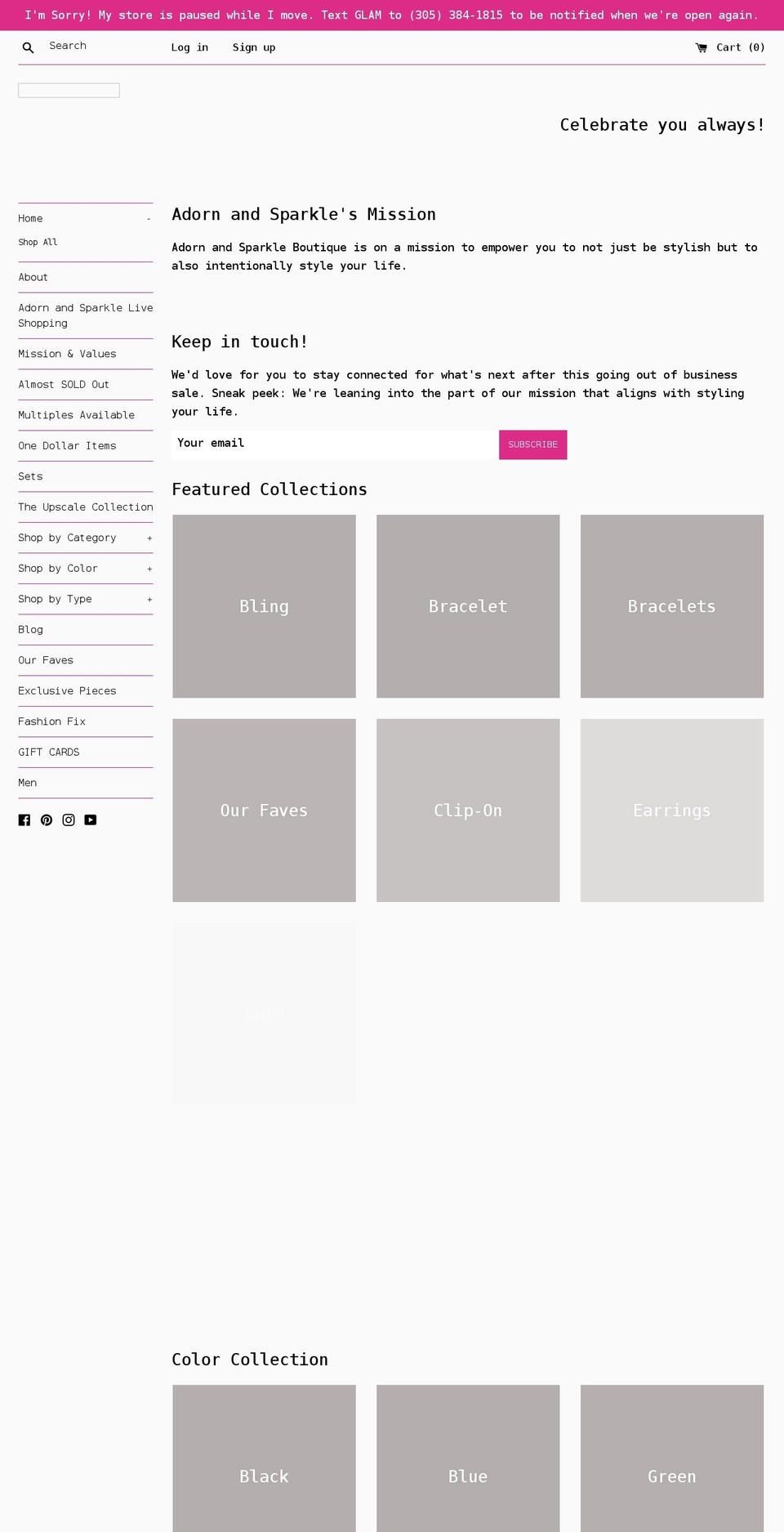This screenshot has width=784, height=1532.
Task: Open the About page
Action: (x=33, y=277)
